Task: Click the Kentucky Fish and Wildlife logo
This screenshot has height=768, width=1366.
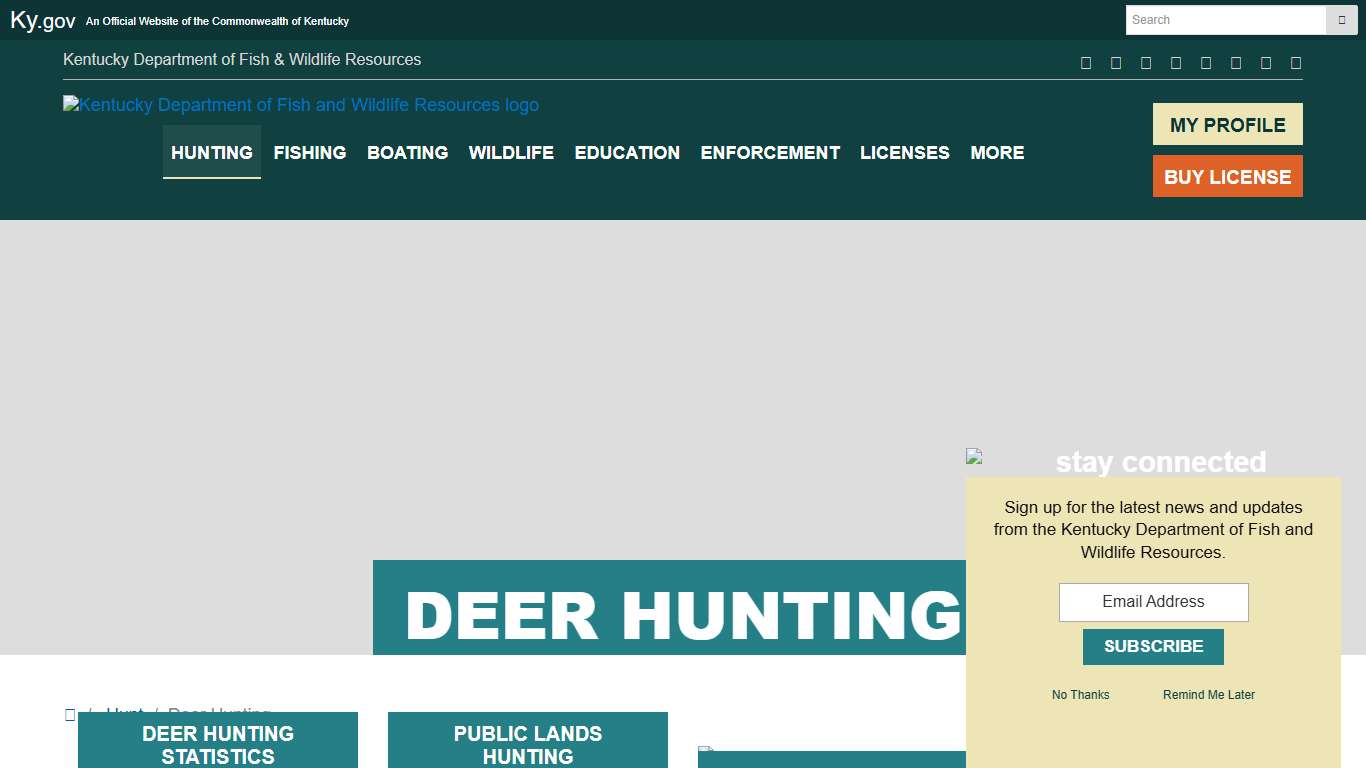Action: point(300,105)
